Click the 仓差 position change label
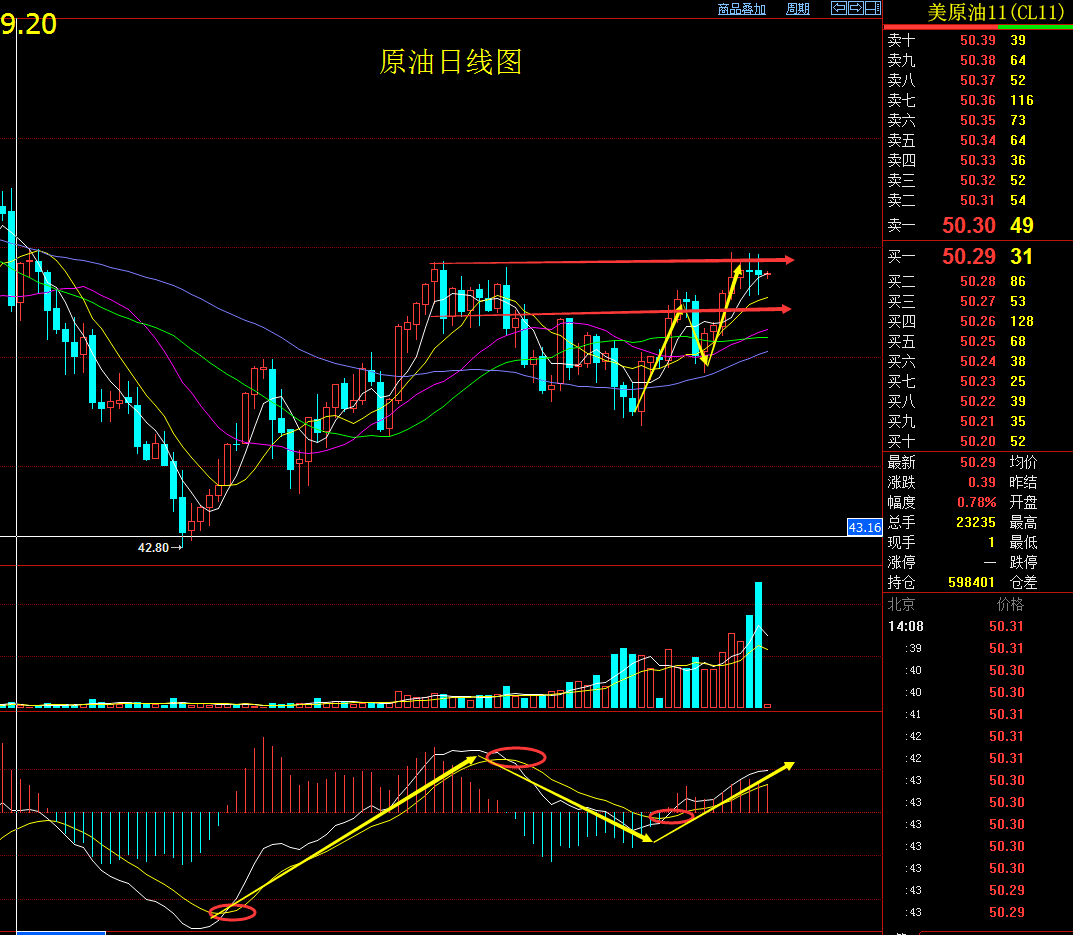This screenshot has height=935, width=1073. coord(1024,582)
